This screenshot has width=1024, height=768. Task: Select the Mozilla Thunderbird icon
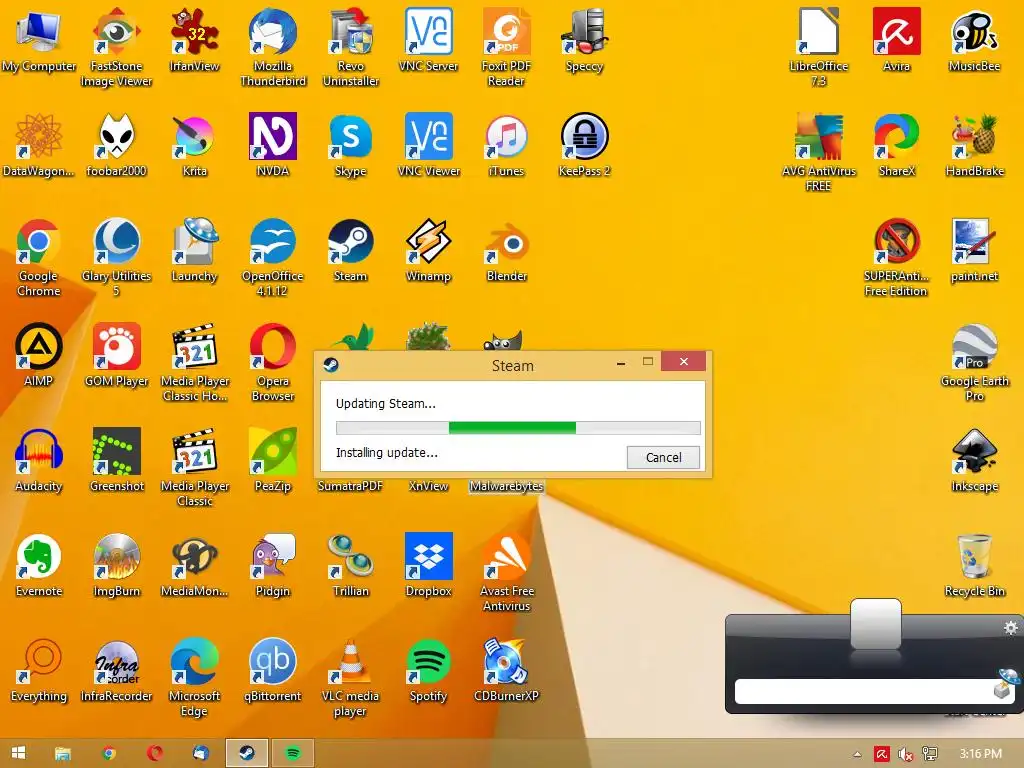273,48
